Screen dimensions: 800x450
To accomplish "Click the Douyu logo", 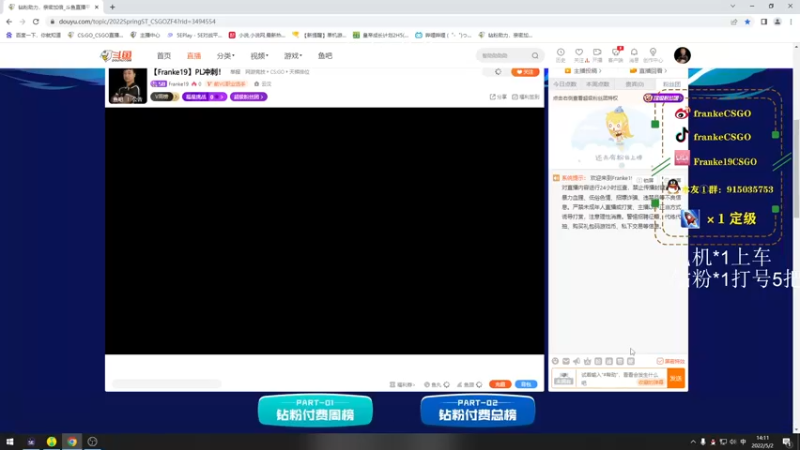I will (x=116, y=56).
